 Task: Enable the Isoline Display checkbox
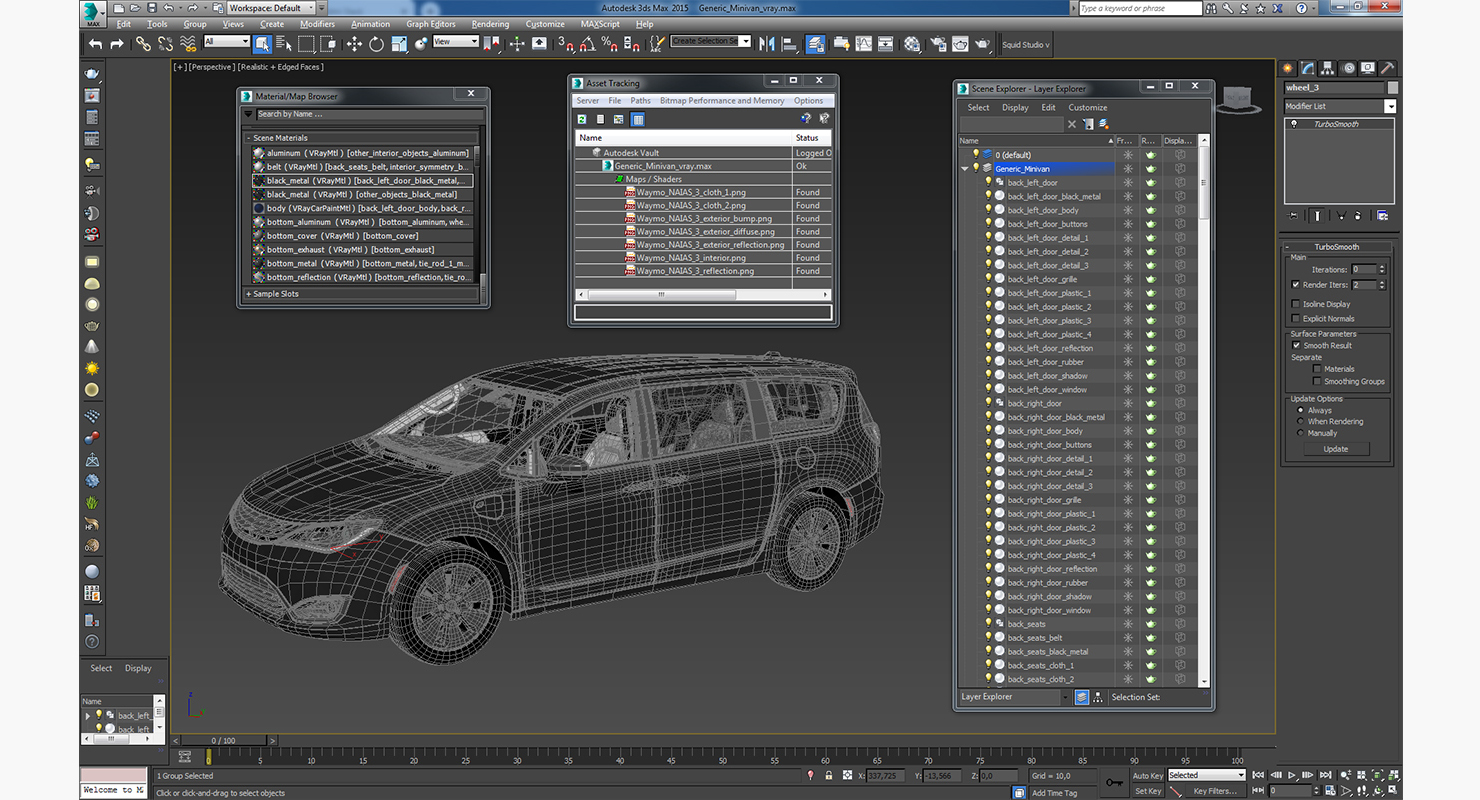(x=1296, y=304)
